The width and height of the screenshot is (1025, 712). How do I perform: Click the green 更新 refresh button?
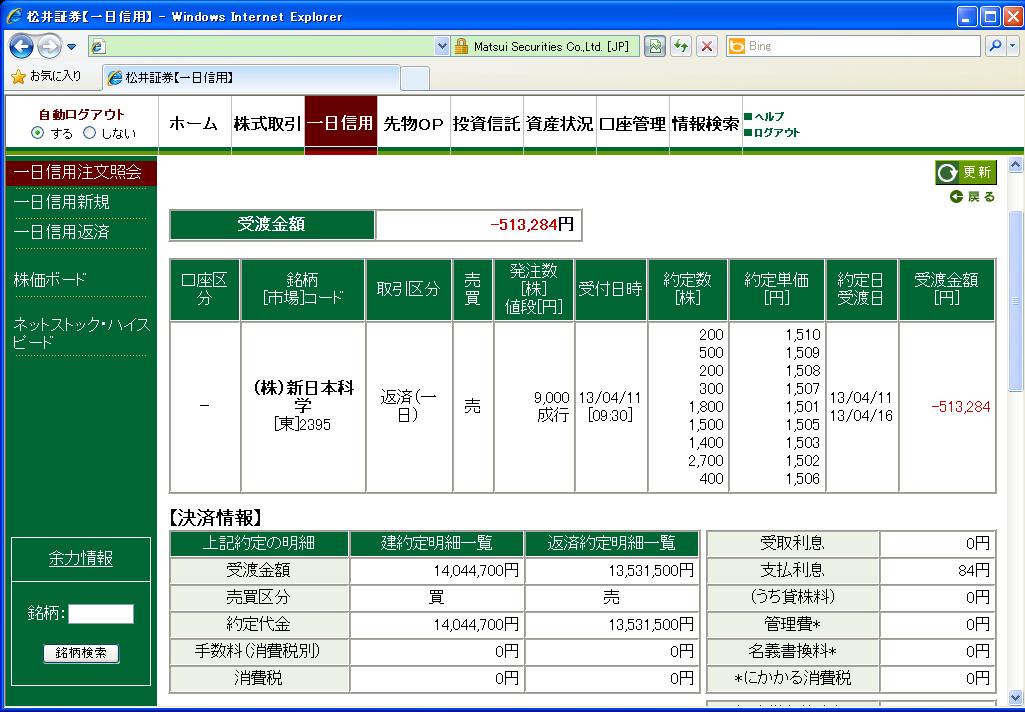(966, 172)
